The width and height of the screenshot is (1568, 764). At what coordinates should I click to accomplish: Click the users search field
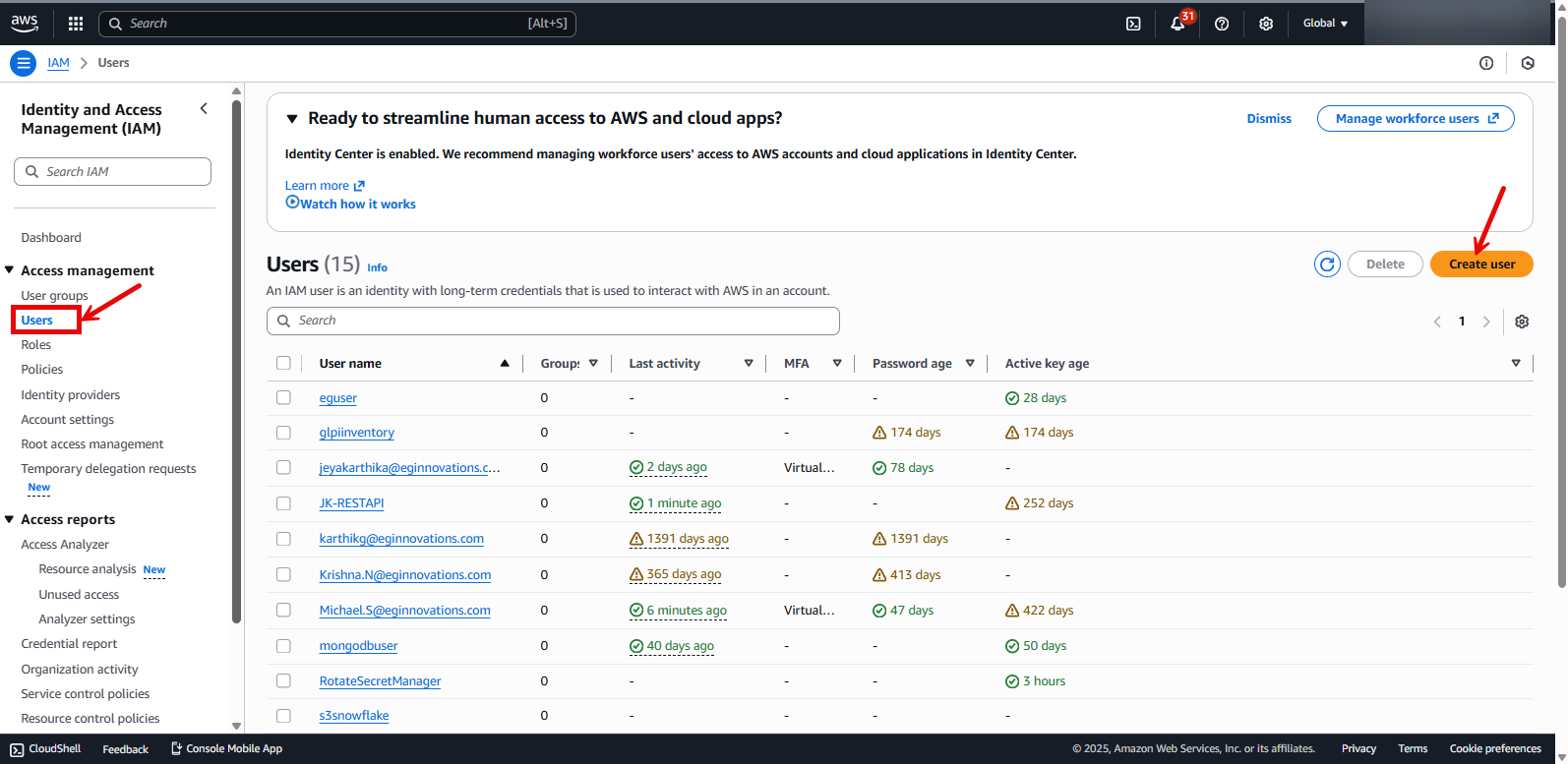pyautogui.click(x=553, y=321)
